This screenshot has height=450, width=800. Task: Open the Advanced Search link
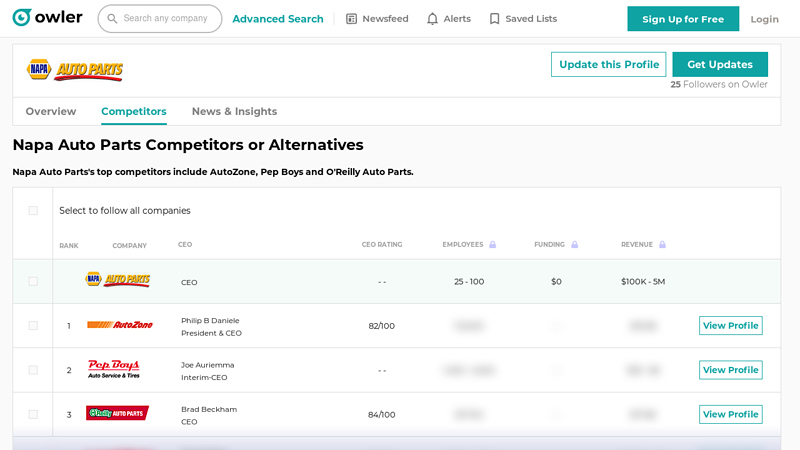(x=278, y=19)
